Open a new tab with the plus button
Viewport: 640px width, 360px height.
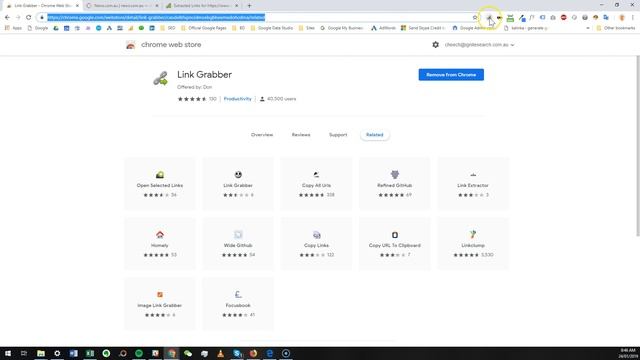(249, 6)
